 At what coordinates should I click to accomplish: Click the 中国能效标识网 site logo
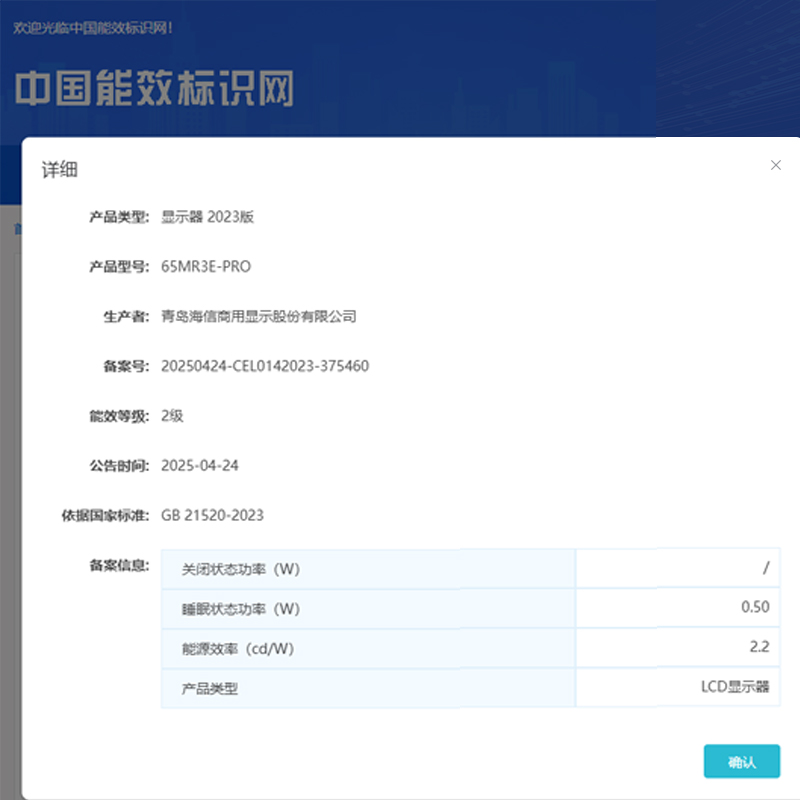click(x=155, y=88)
